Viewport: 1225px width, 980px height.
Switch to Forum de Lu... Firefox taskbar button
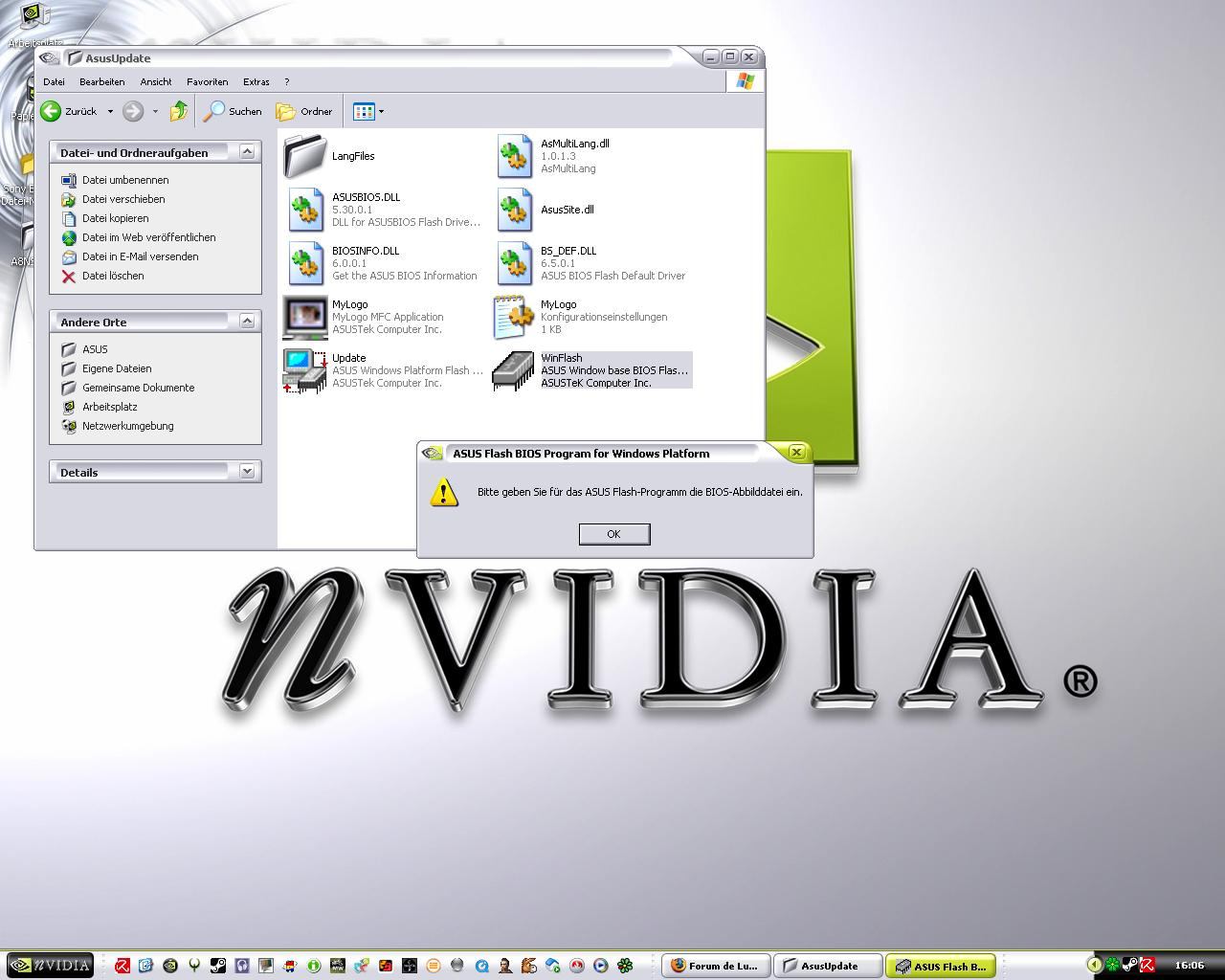(715, 966)
